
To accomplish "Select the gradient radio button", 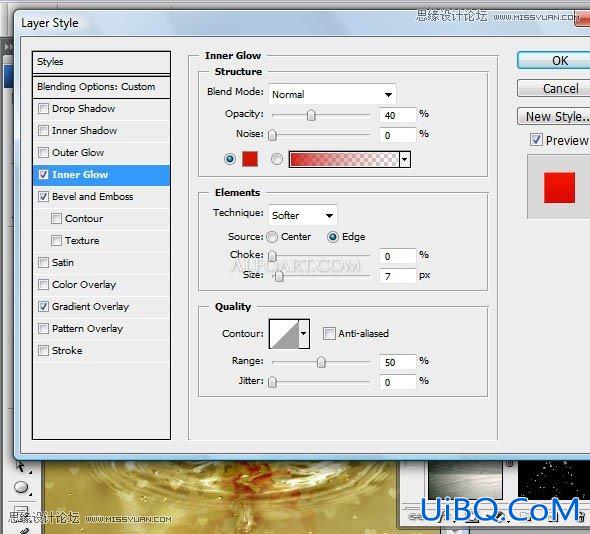I will click(x=277, y=159).
